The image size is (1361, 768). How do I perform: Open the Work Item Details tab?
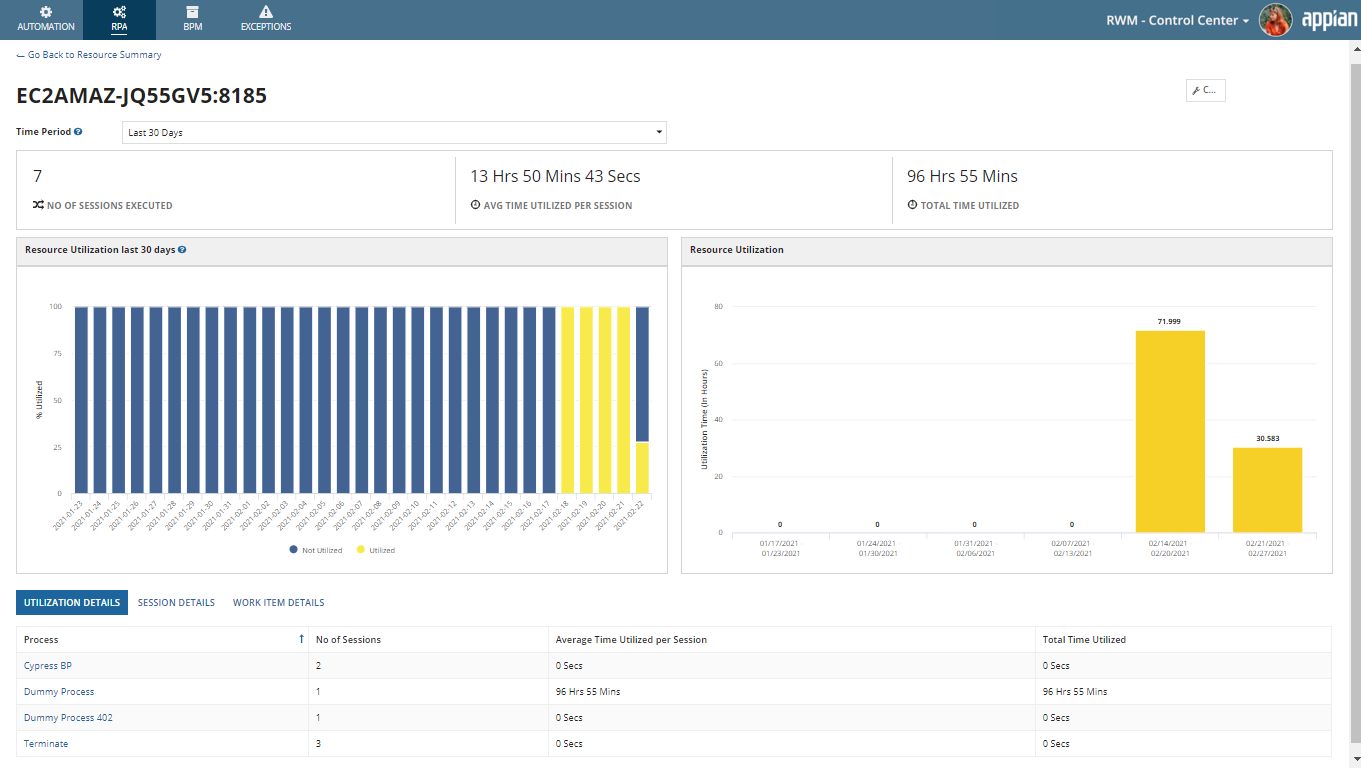[278, 602]
